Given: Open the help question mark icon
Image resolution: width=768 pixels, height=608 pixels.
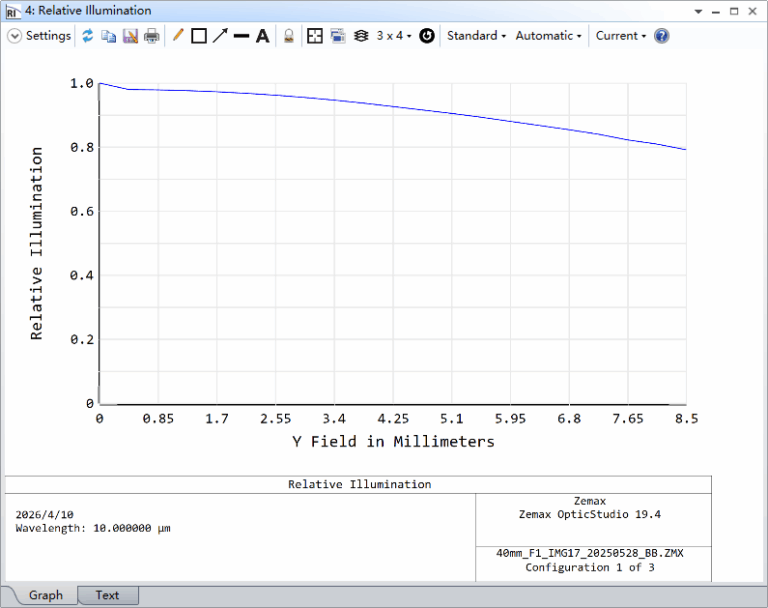Looking at the screenshot, I should pyautogui.click(x=661, y=36).
